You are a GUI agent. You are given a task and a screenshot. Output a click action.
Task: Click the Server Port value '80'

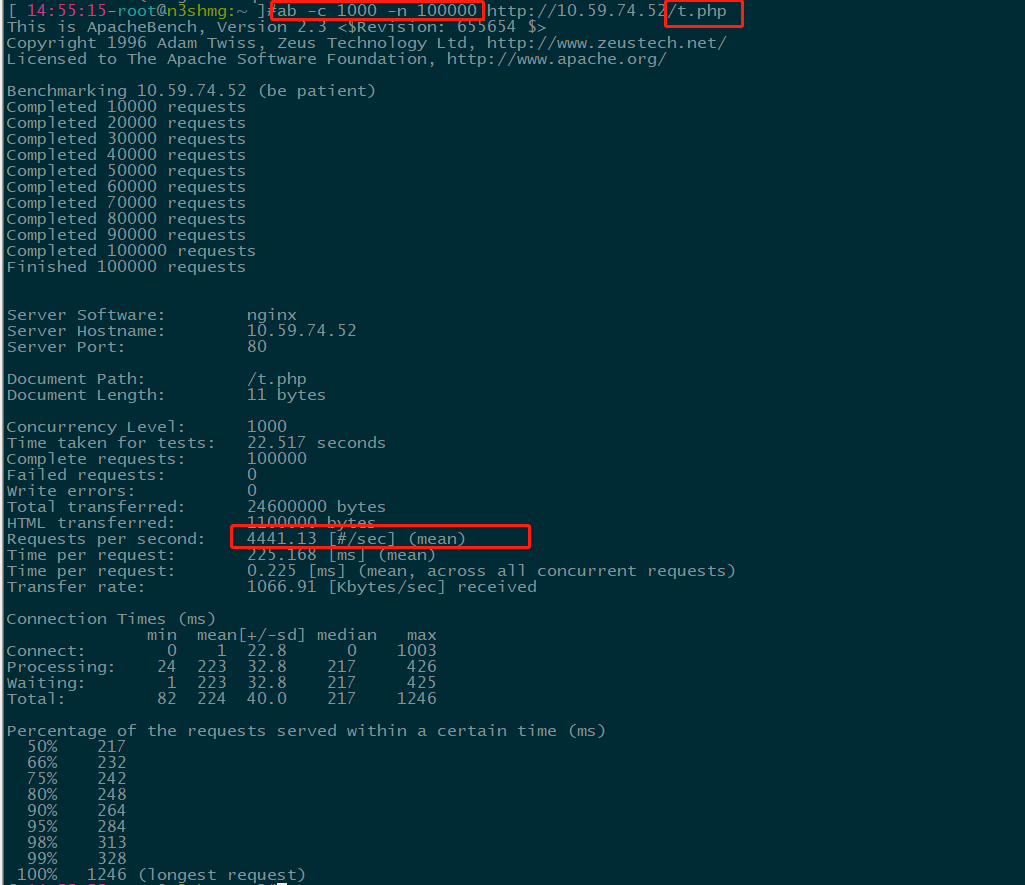click(x=257, y=347)
